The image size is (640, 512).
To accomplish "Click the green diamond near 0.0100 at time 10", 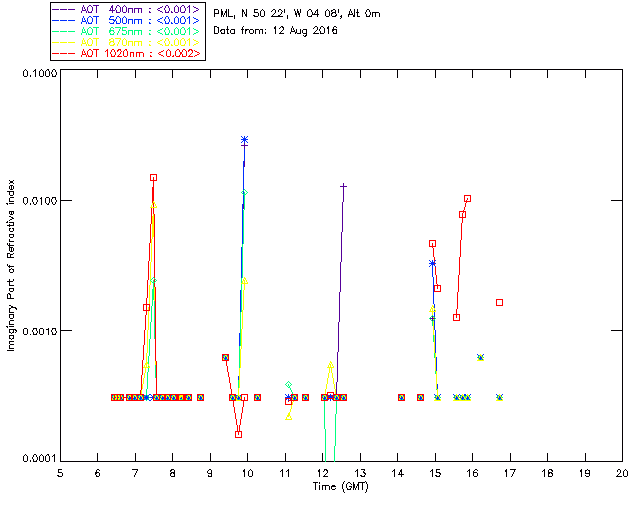I will tap(244, 193).
